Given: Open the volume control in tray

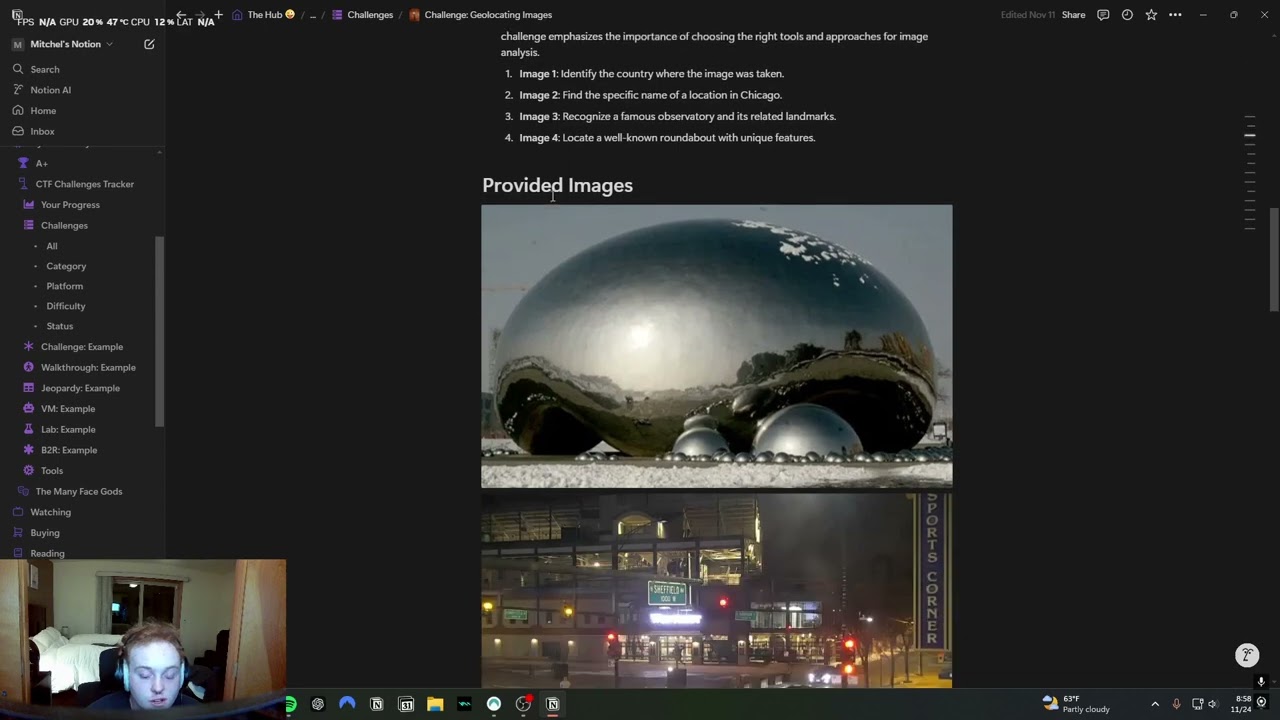Looking at the screenshot, I should coord(1214,704).
